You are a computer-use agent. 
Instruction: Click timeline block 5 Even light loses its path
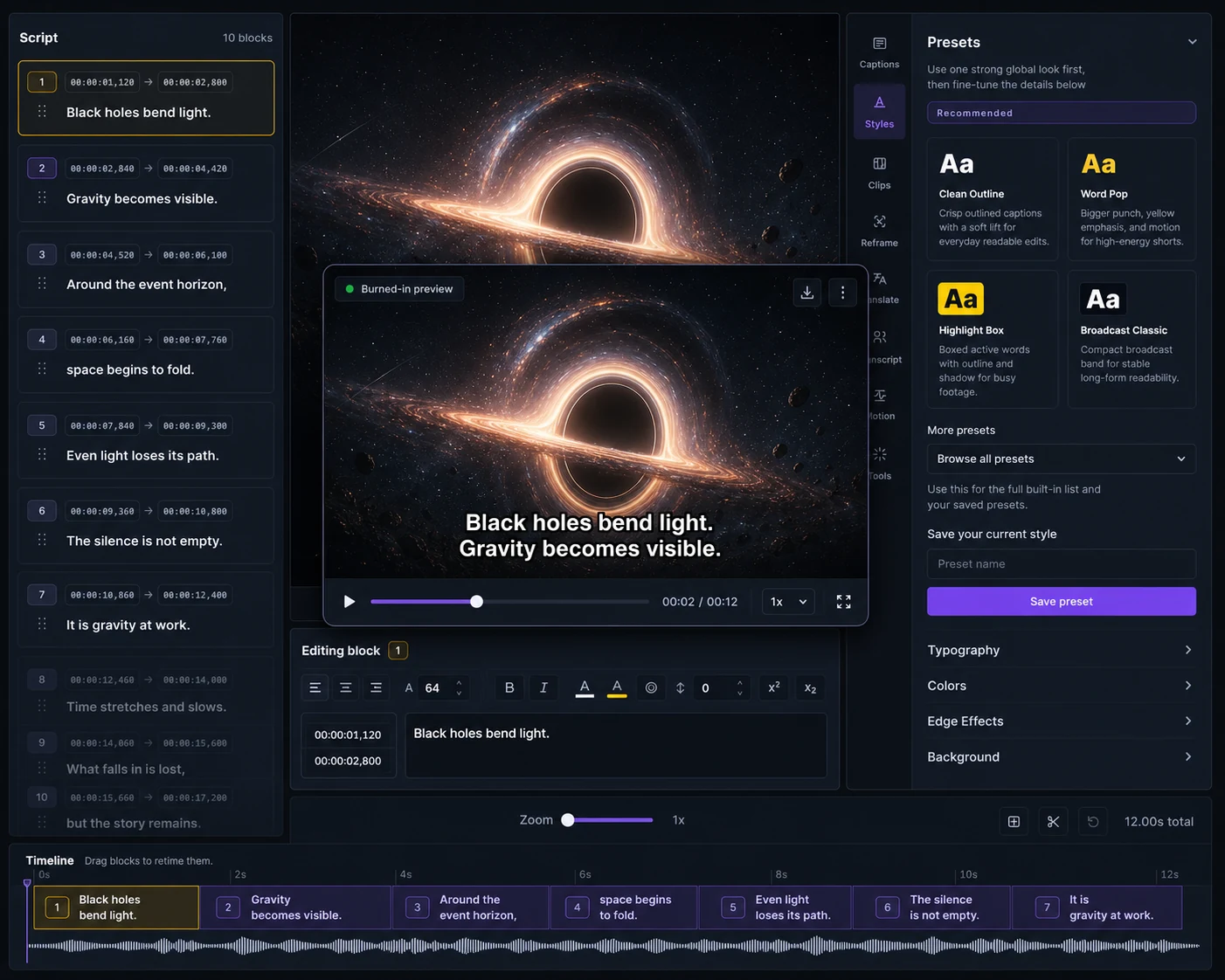click(775, 908)
